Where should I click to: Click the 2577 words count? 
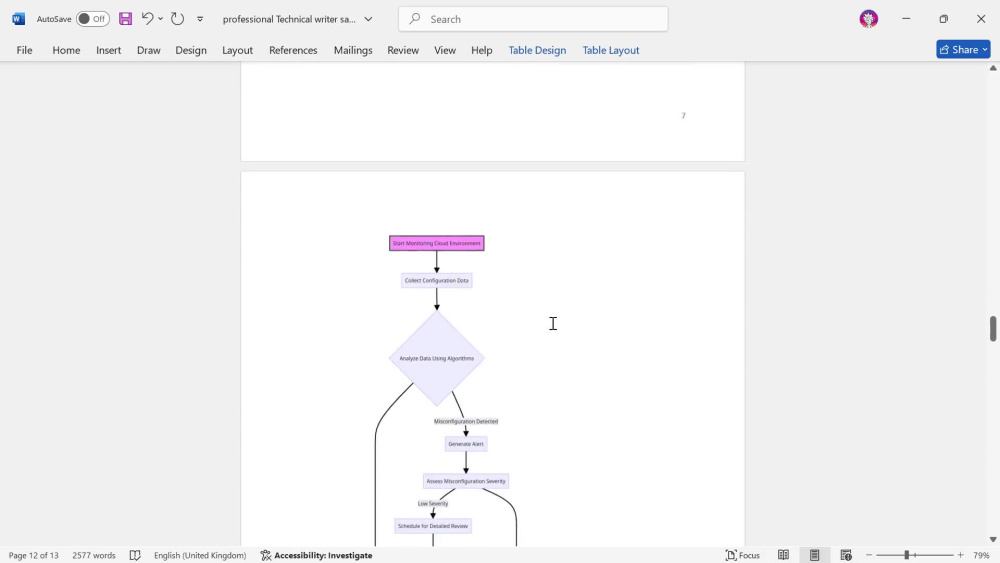pos(94,555)
